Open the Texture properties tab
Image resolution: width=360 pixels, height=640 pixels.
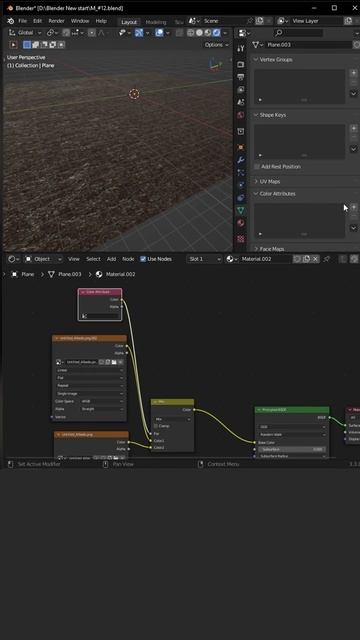(241, 238)
